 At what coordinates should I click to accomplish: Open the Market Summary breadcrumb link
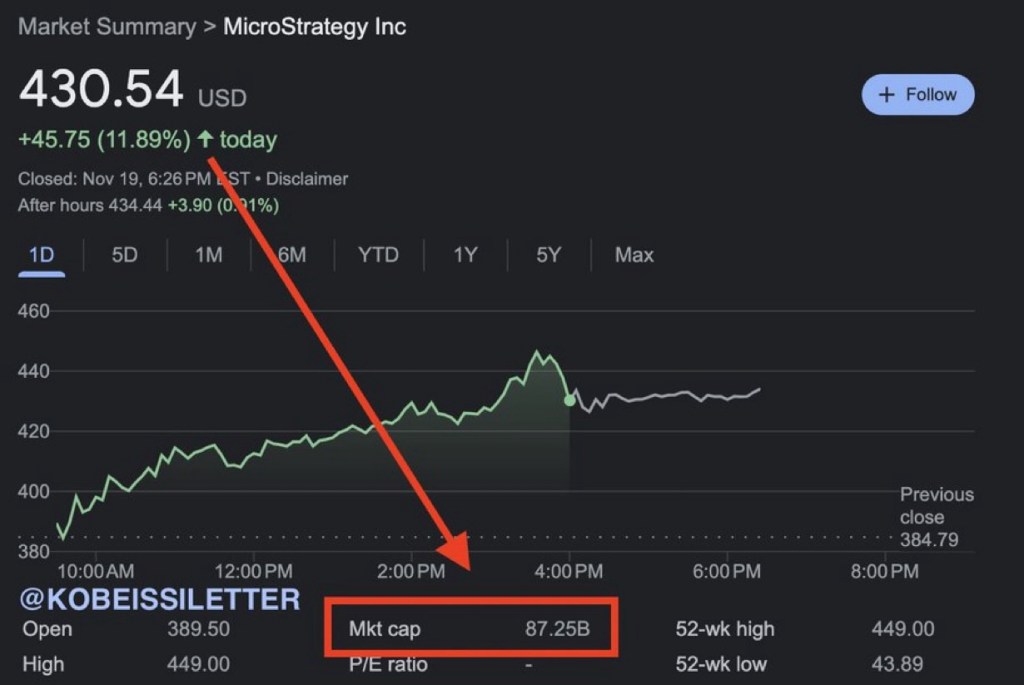click(107, 27)
